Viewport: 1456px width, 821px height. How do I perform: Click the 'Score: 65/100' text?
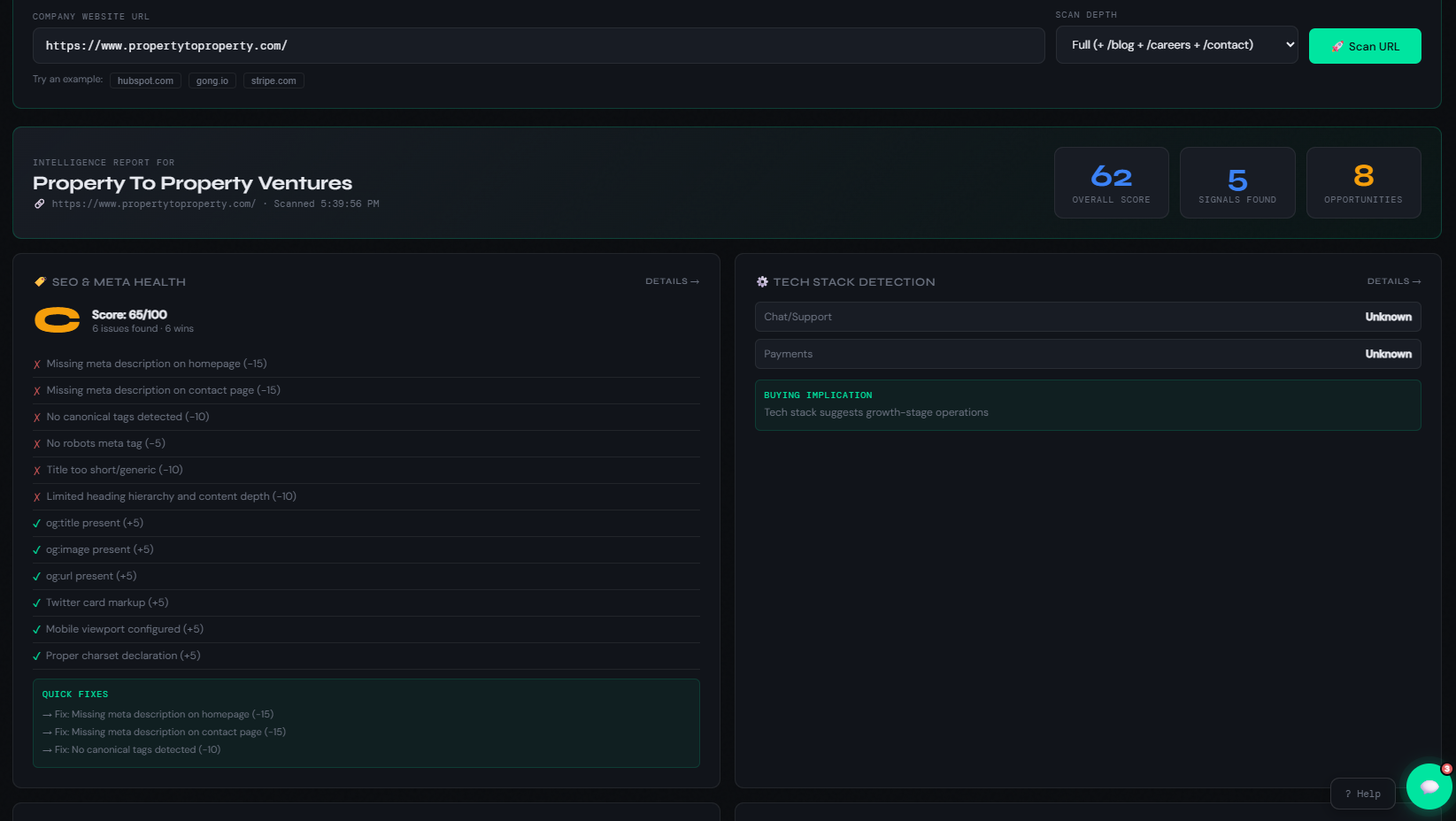click(129, 314)
